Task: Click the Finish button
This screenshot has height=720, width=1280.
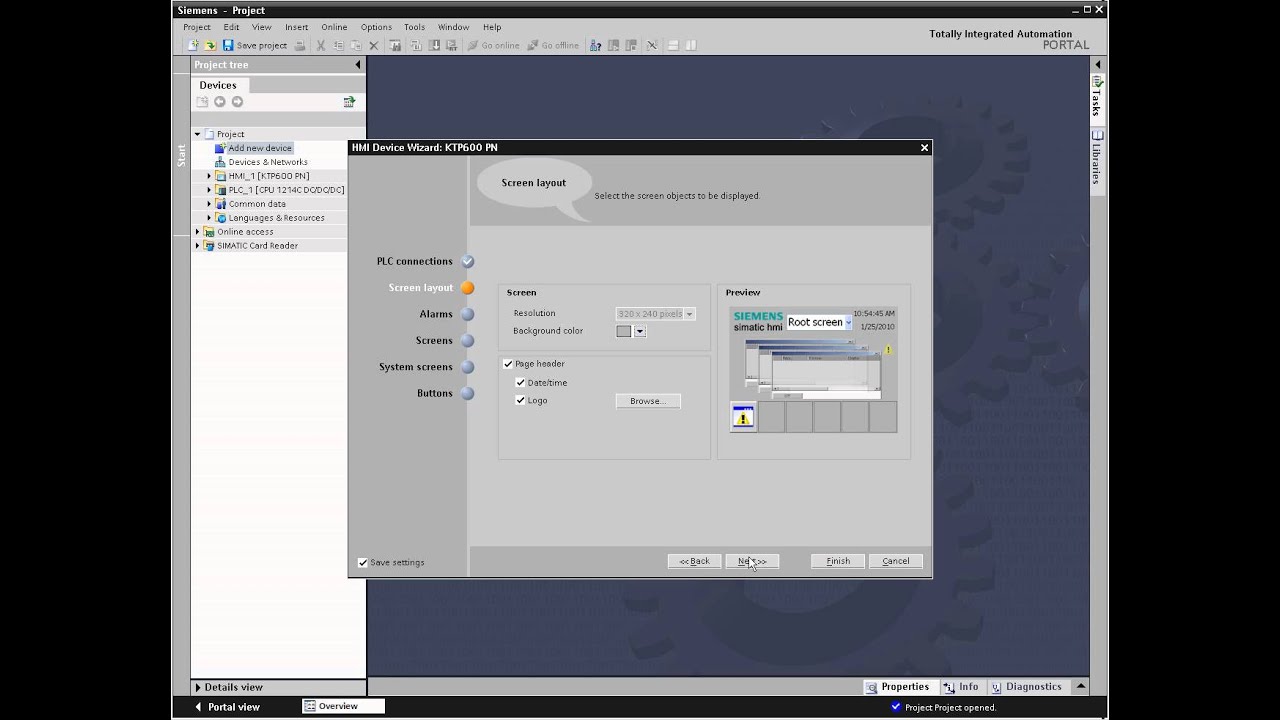Action: coord(838,561)
